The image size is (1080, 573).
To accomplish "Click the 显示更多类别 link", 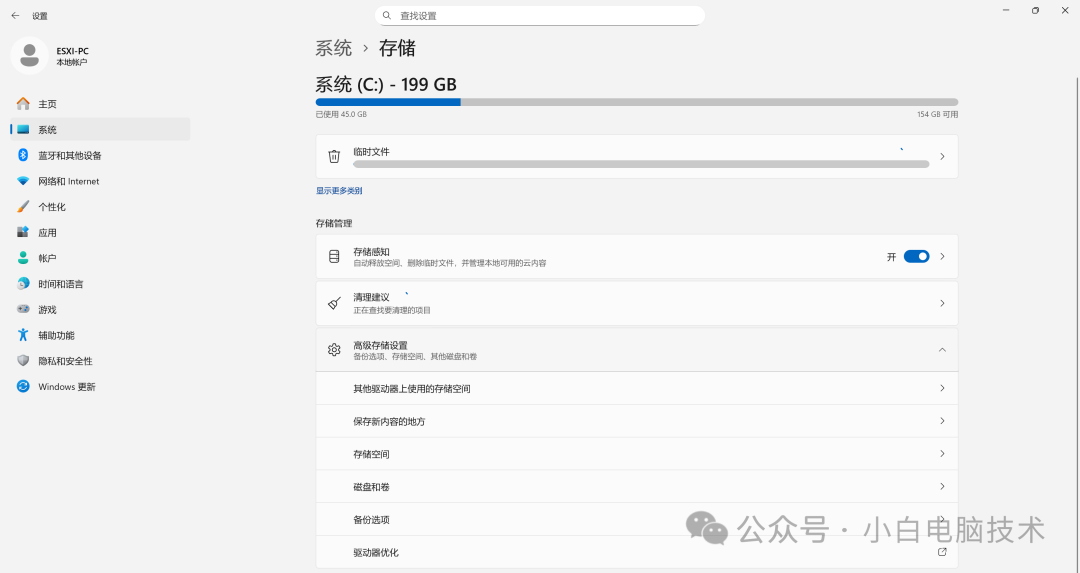I will pyautogui.click(x=339, y=191).
